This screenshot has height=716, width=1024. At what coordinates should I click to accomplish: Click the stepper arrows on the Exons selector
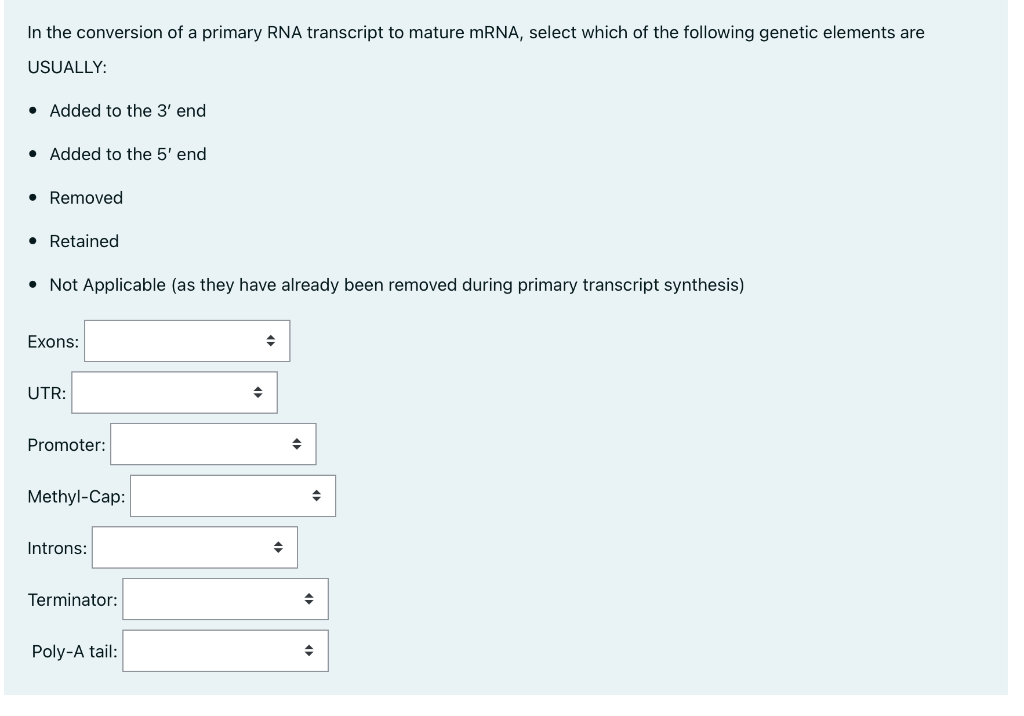pos(273,340)
